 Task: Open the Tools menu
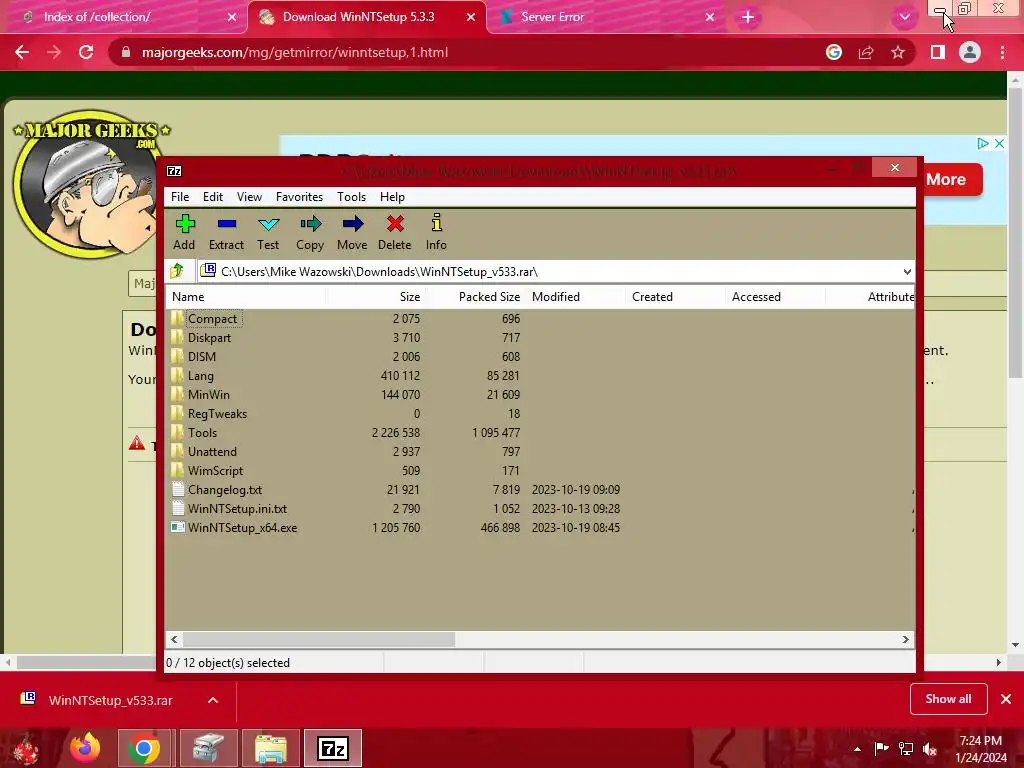pyautogui.click(x=351, y=197)
